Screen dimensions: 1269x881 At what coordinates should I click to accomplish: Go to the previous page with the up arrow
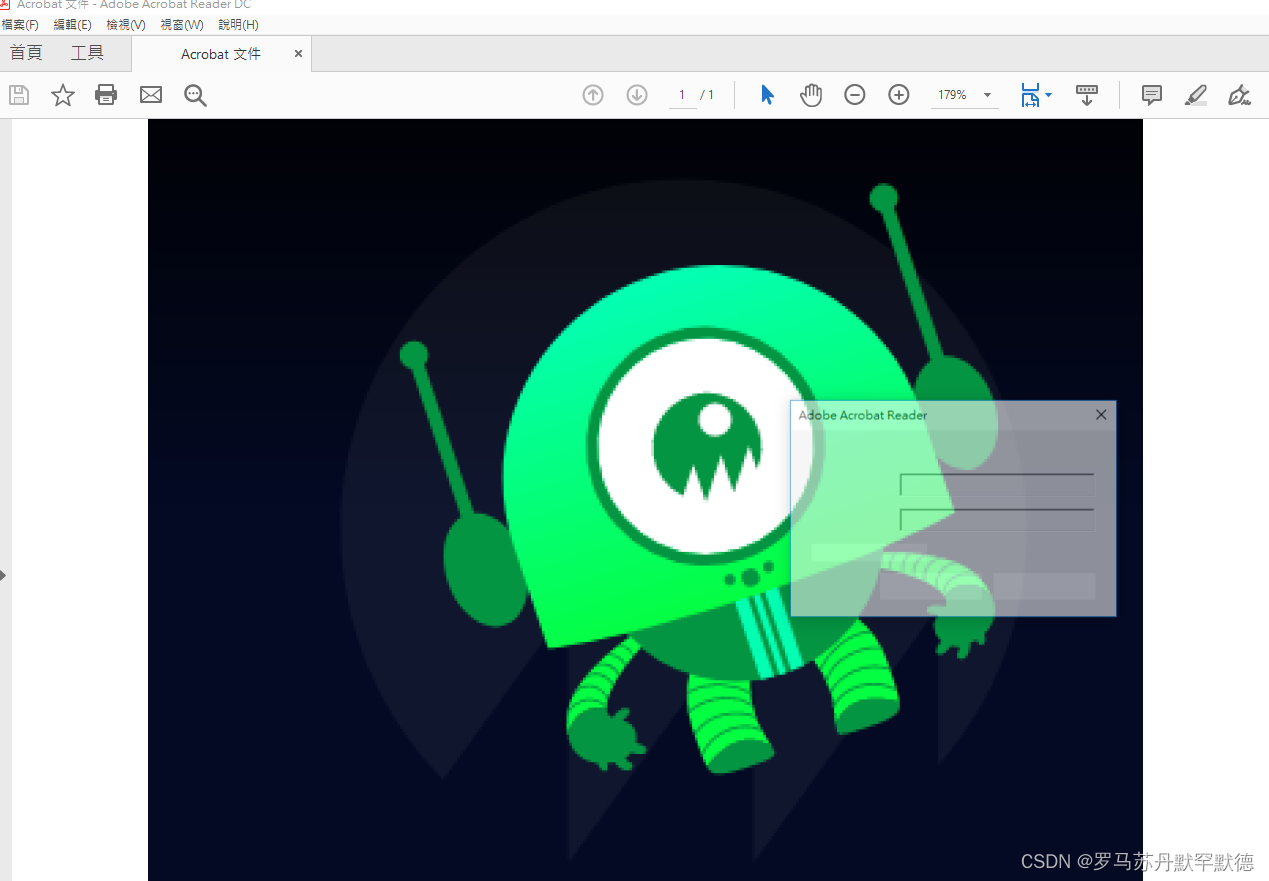tap(593, 95)
